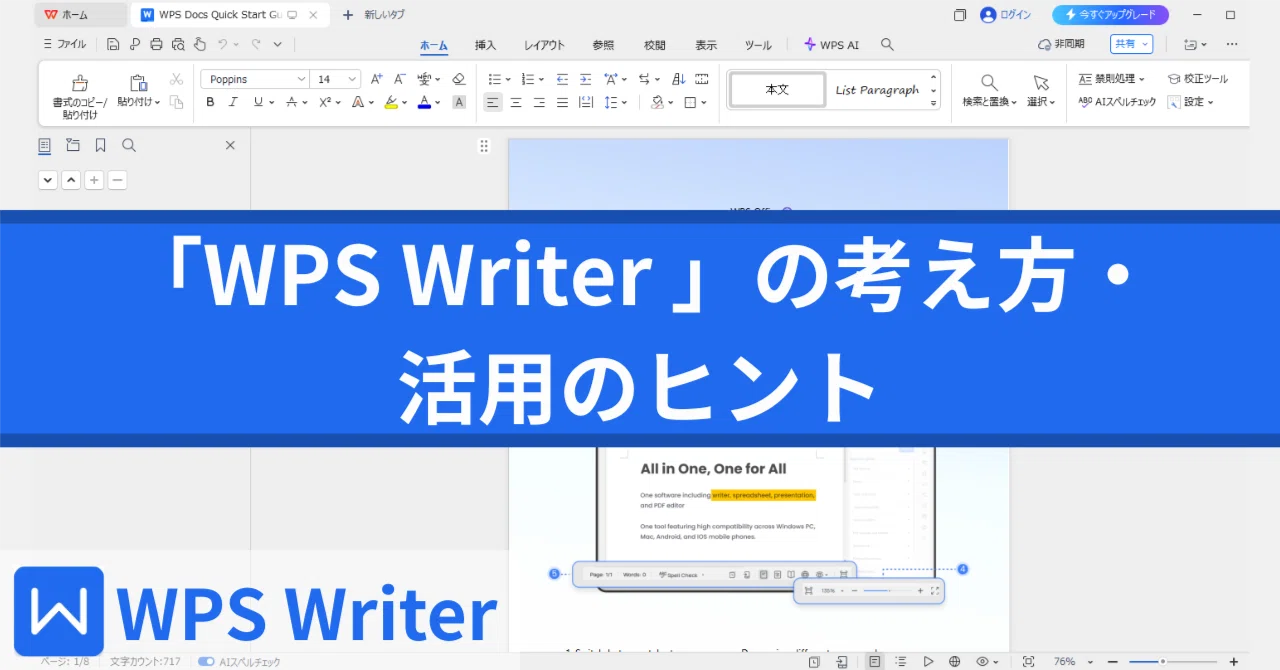Select Justify paragraph alignment
This screenshot has height=670, width=1280.
[562, 102]
